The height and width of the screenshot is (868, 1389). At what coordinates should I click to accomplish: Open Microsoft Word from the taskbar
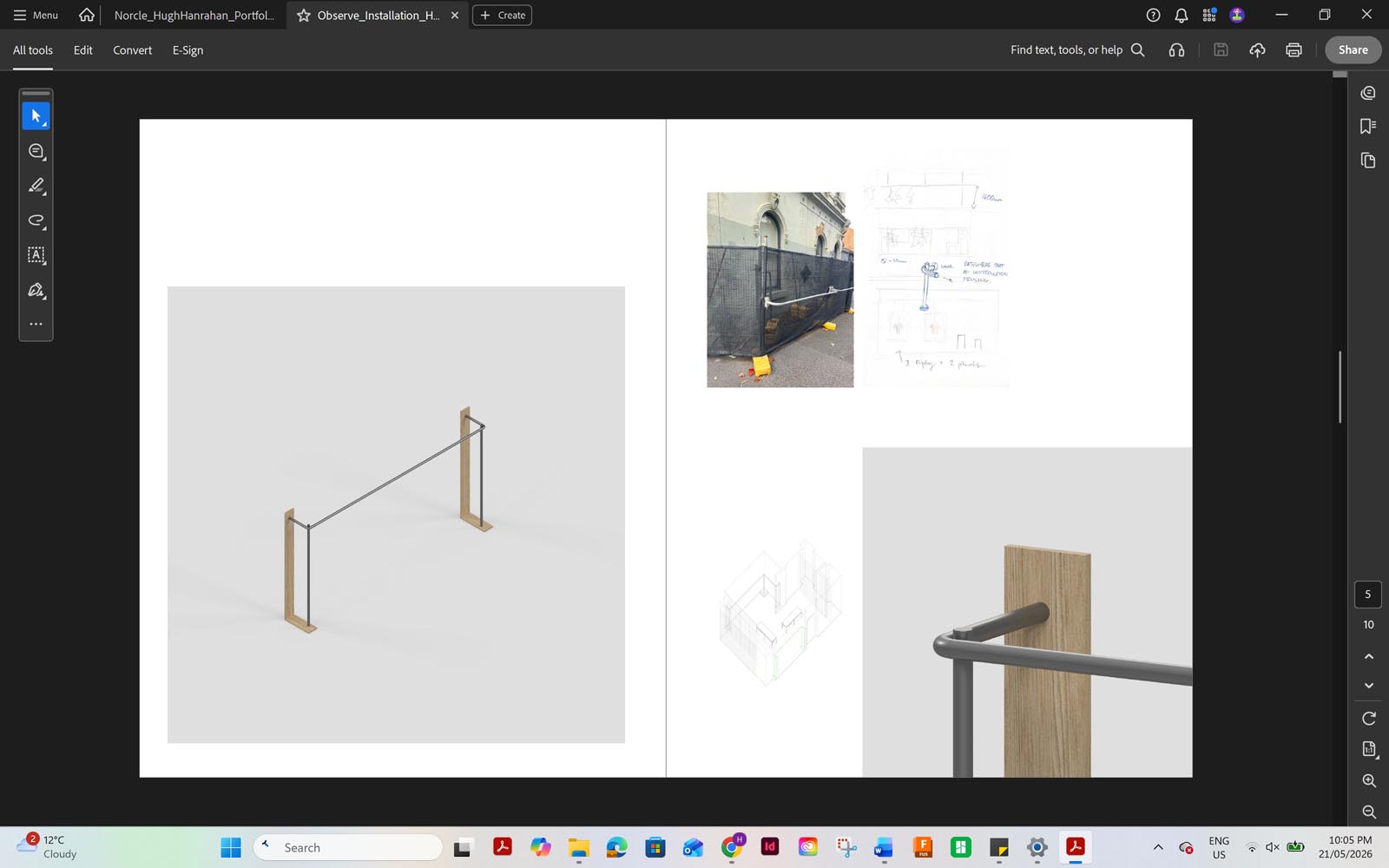[884, 847]
